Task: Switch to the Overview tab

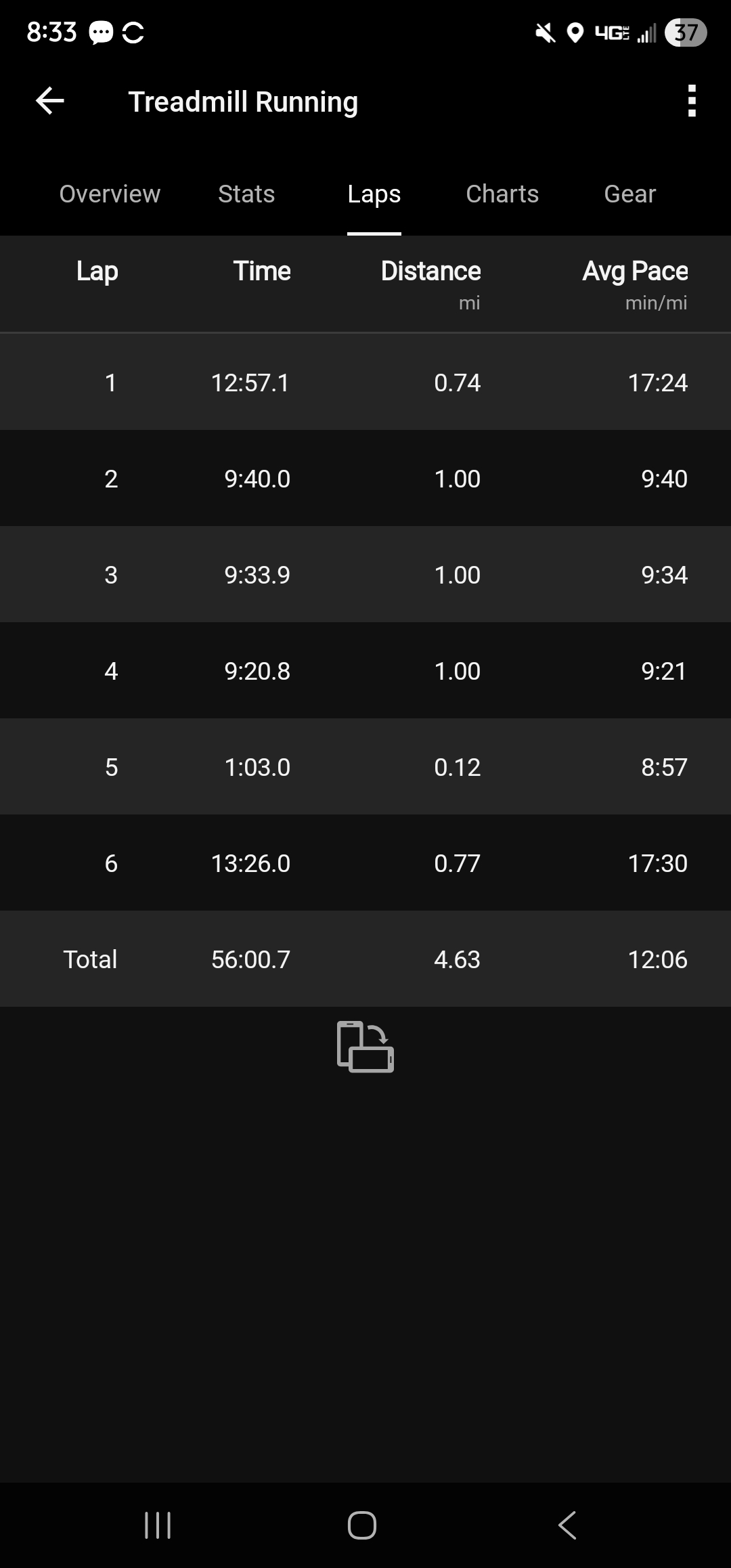Action: click(110, 194)
